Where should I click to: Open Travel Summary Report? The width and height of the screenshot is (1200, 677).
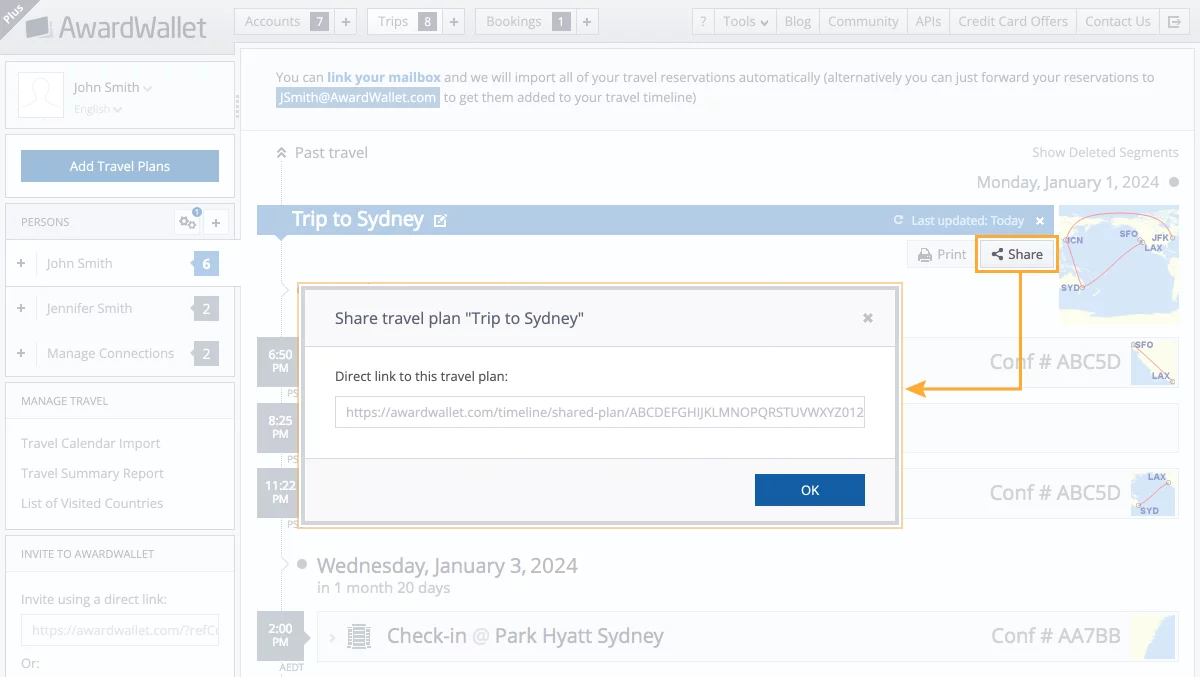(x=92, y=473)
